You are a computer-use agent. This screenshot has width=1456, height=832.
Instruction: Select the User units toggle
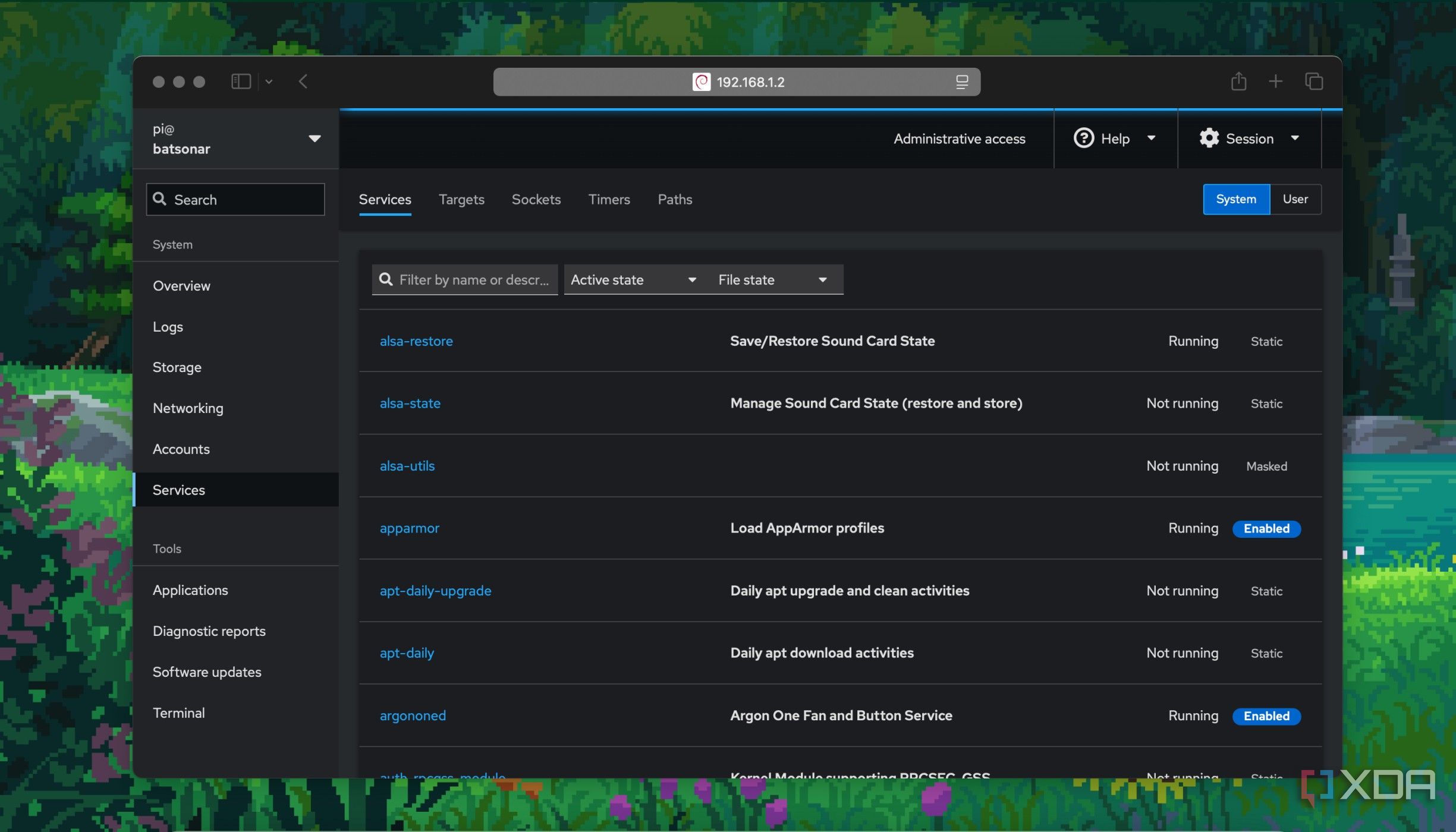[1295, 199]
